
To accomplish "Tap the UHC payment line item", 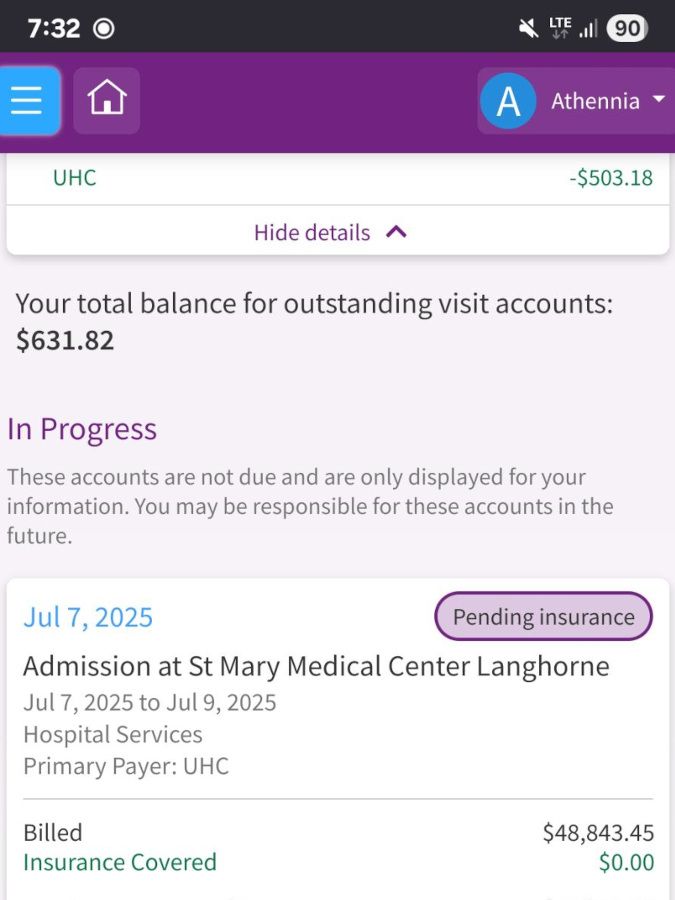I will 75,178.
